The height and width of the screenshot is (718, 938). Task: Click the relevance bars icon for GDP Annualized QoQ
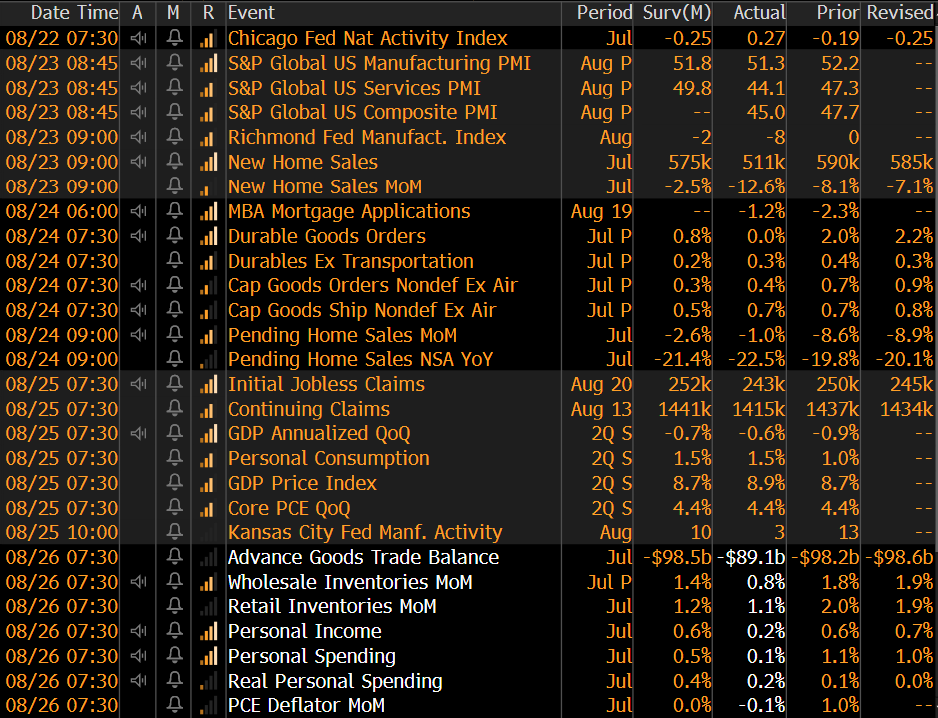tap(208, 434)
